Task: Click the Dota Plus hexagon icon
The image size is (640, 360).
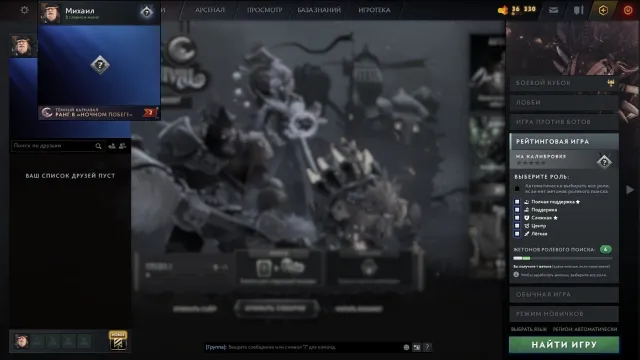Action: (603, 10)
